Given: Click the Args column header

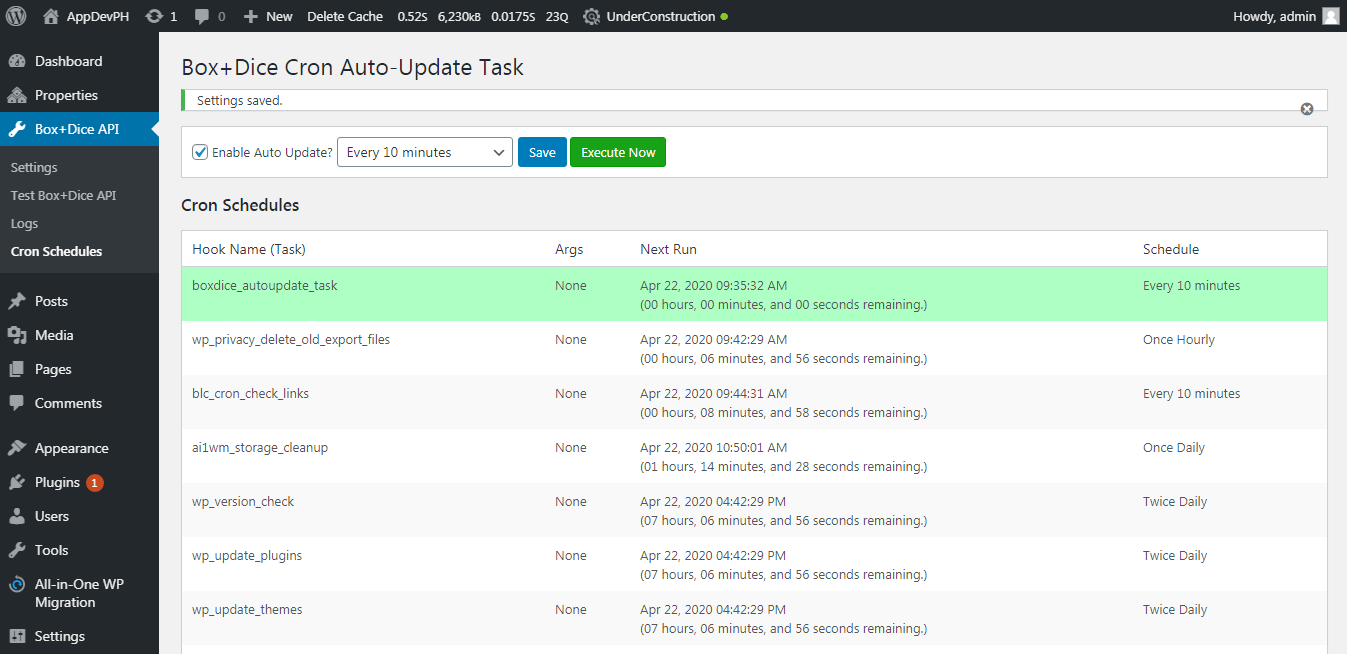Looking at the screenshot, I should tap(569, 249).
